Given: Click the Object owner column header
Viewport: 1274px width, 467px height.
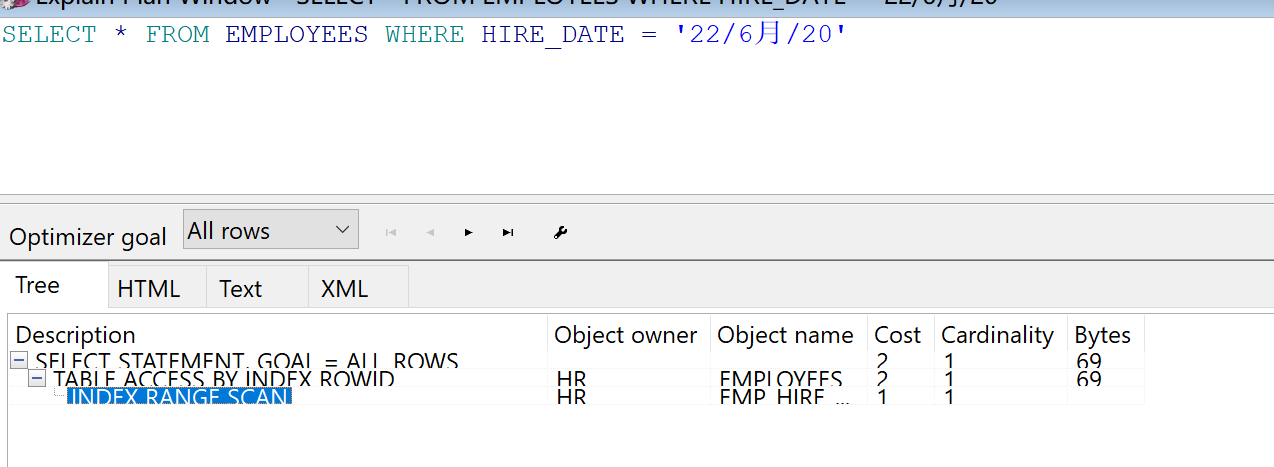Looking at the screenshot, I should coord(629,335).
